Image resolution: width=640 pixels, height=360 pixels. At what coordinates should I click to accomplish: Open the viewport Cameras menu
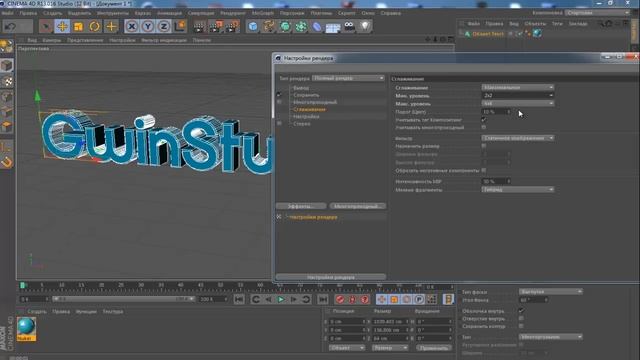(52, 40)
